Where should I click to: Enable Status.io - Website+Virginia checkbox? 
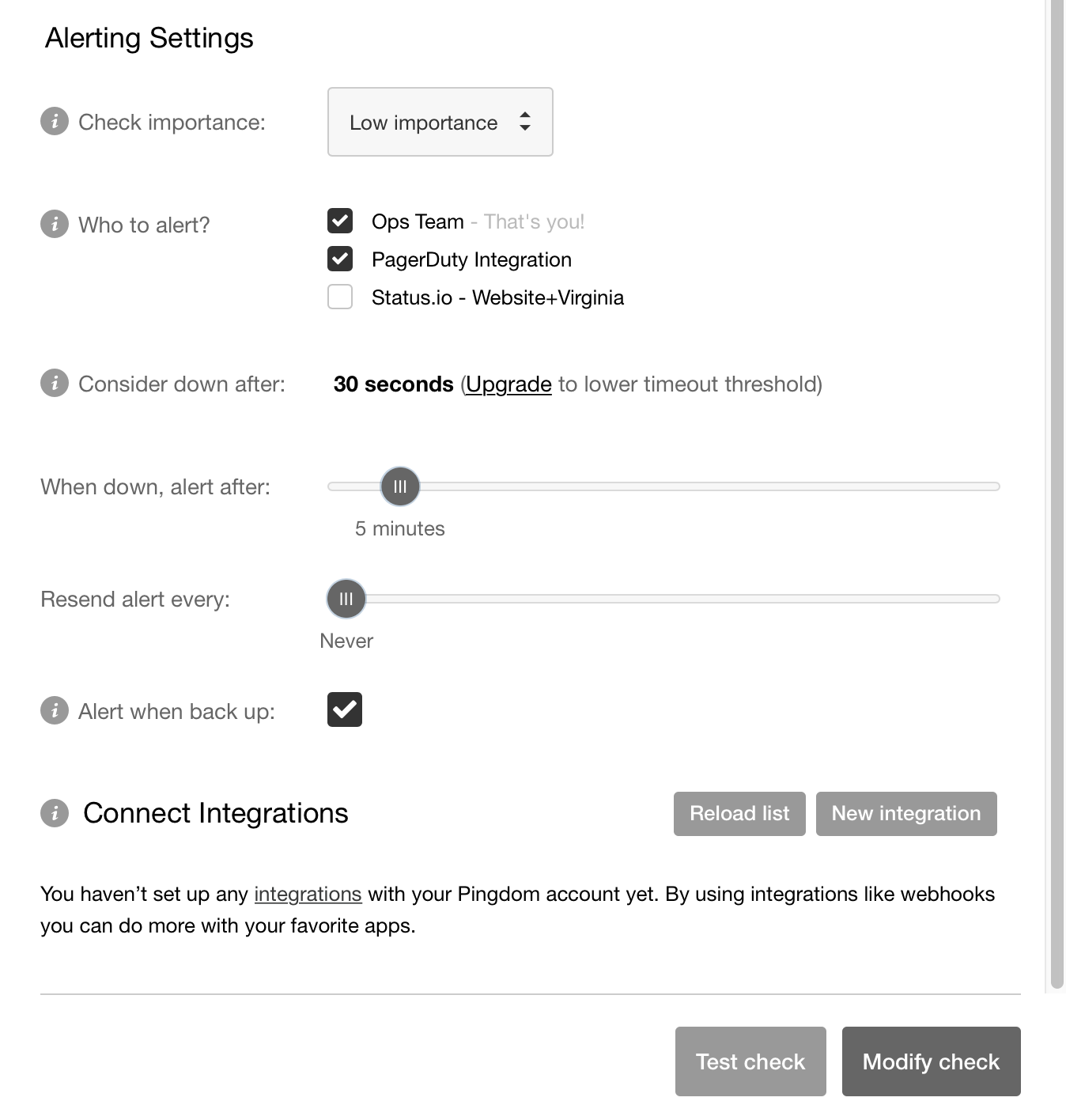coord(340,297)
